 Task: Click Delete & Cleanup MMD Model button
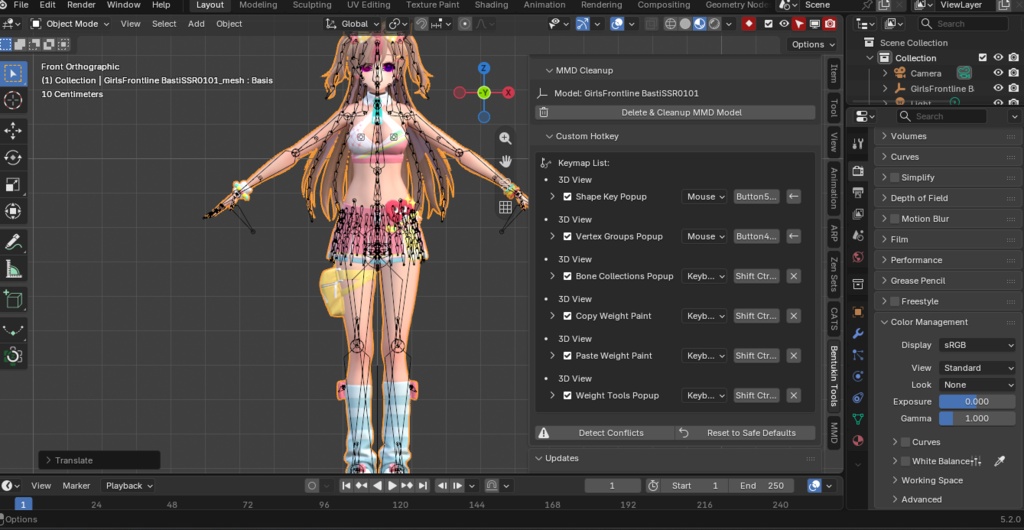pos(675,112)
